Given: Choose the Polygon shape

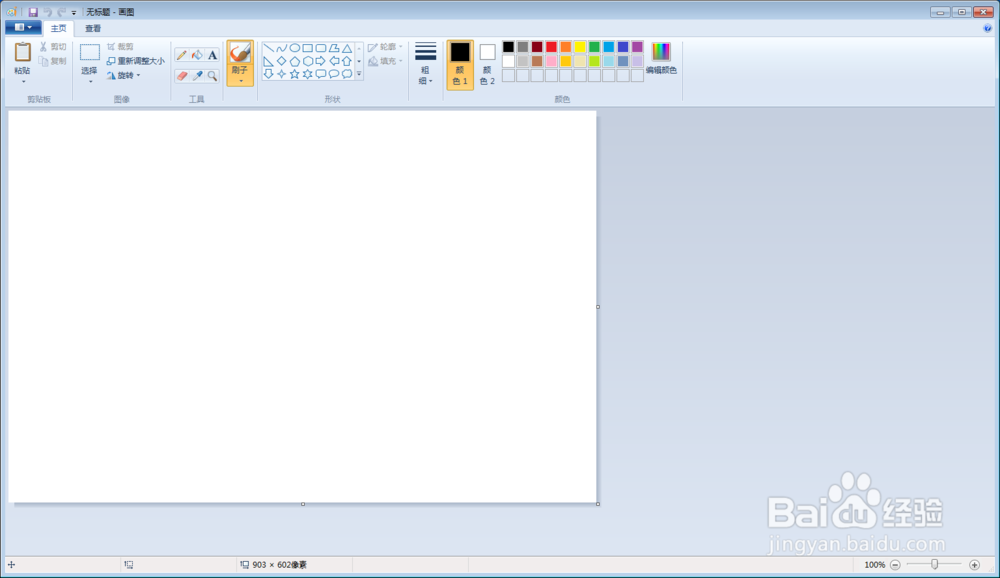Looking at the screenshot, I should tap(334, 48).
